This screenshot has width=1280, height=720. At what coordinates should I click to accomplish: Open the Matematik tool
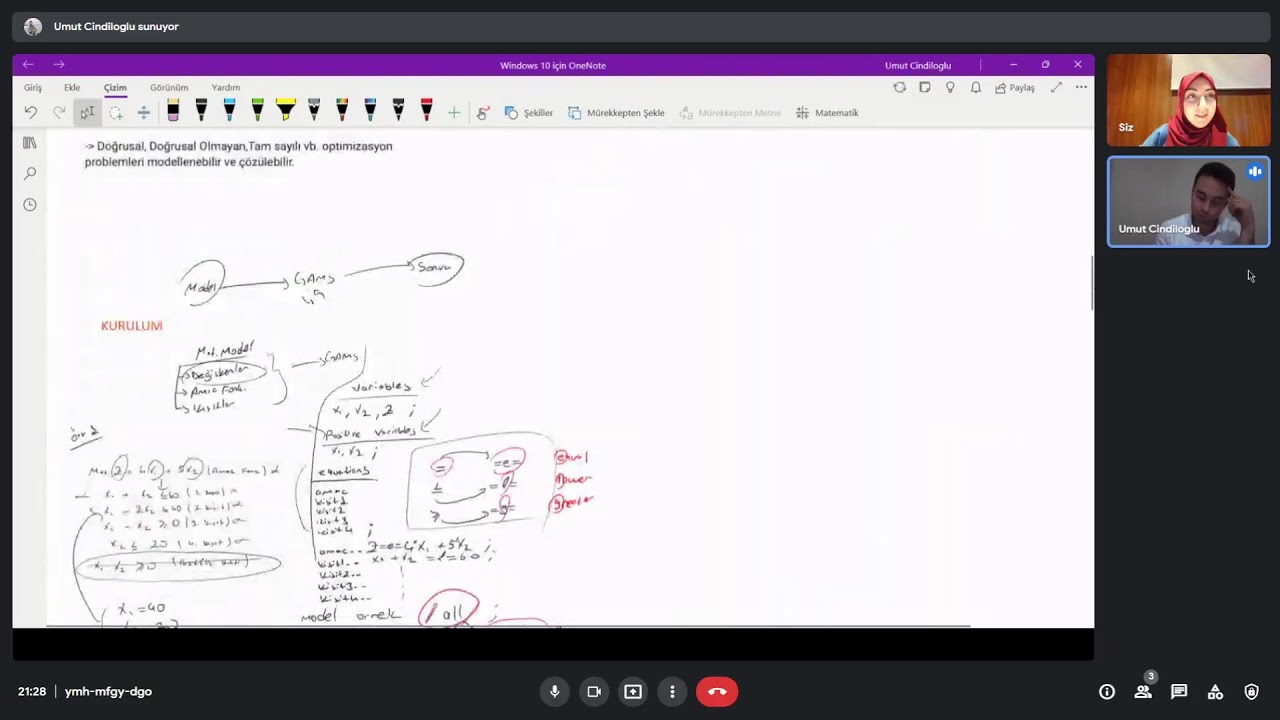click(x=827, y=113)
